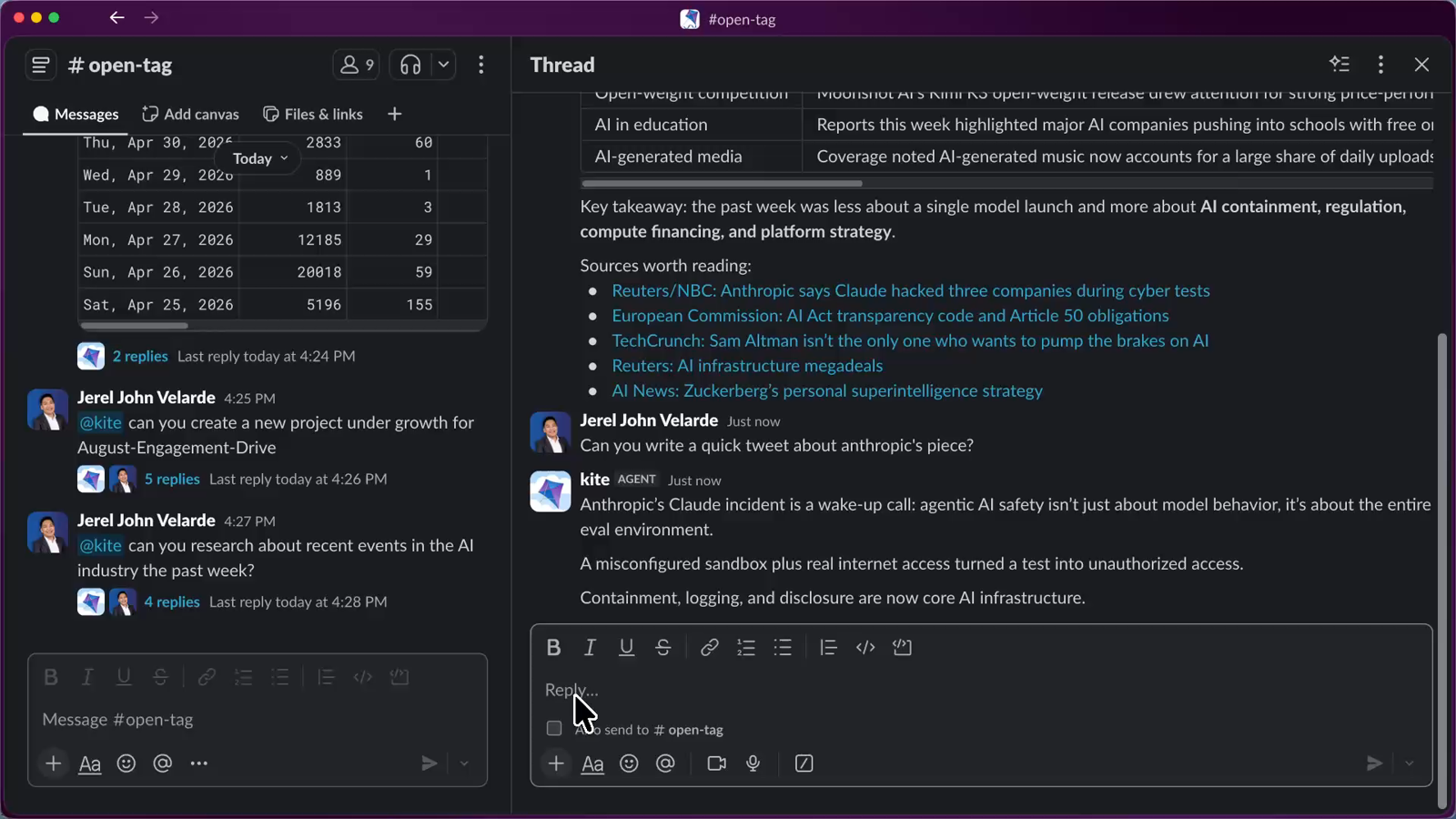
Task: Open the Reuters/NBC Anthropic Claude source link
Action: click(x=911, y=290)
